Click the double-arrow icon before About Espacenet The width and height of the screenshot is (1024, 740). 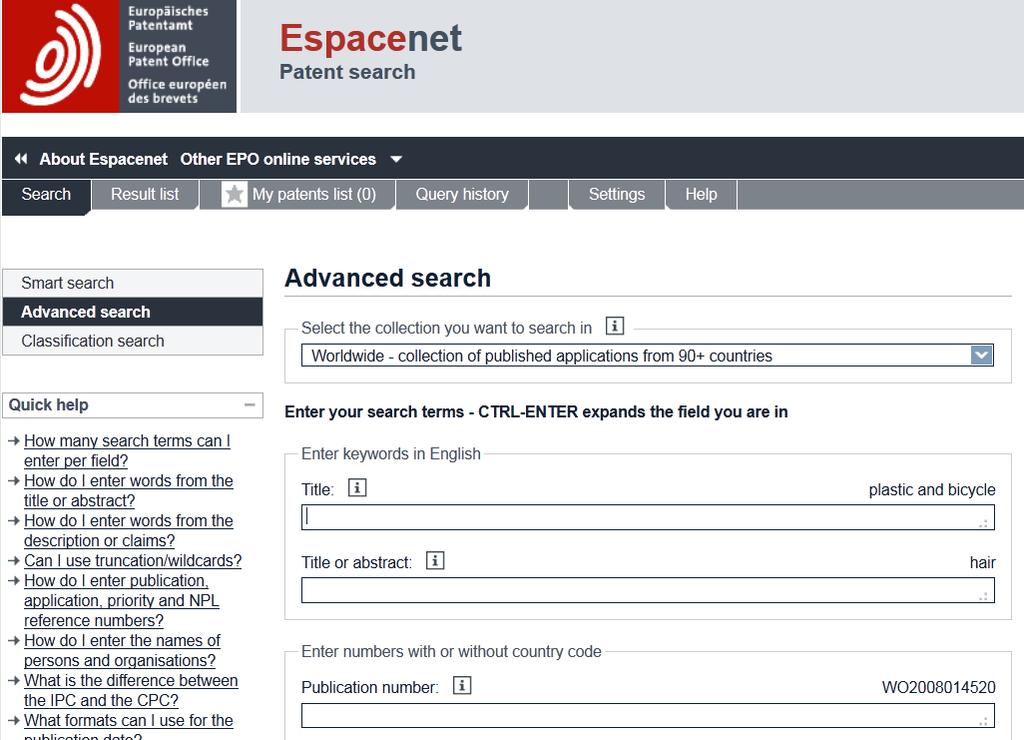[21, 159]
